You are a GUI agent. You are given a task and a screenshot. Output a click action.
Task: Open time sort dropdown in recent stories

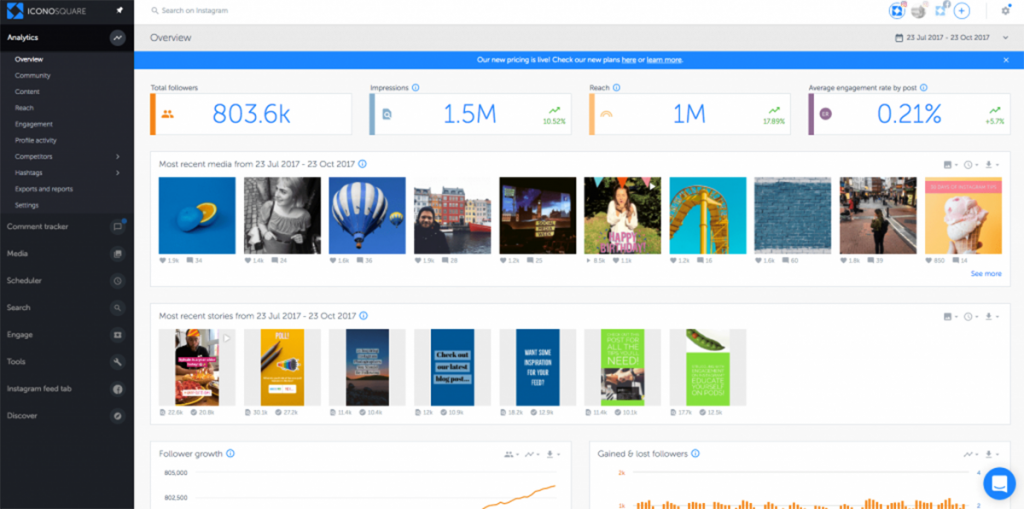[x=971, y=316]
